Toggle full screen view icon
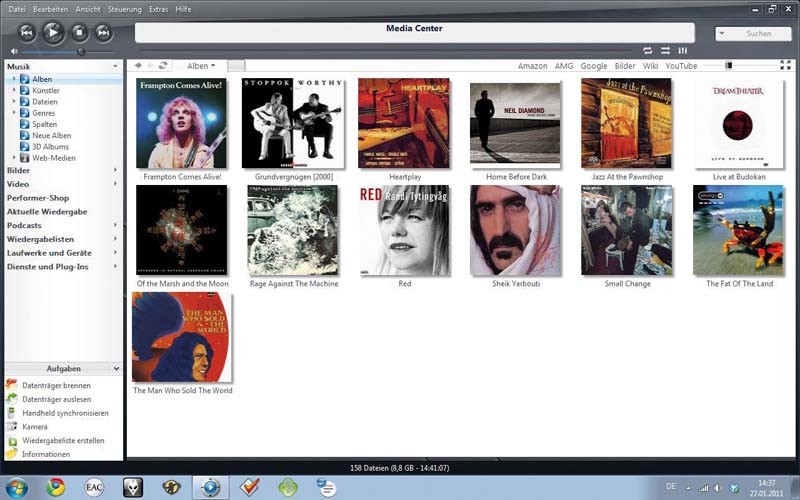This screenshot has width=800, height=500. click(x=785, y=65)
